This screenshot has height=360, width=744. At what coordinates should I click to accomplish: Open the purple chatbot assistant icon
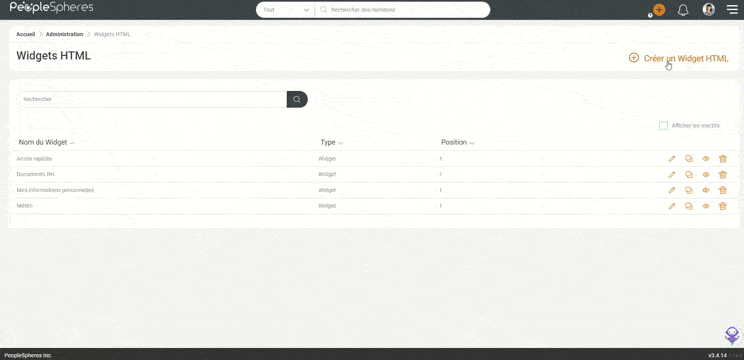coord(733,334)
